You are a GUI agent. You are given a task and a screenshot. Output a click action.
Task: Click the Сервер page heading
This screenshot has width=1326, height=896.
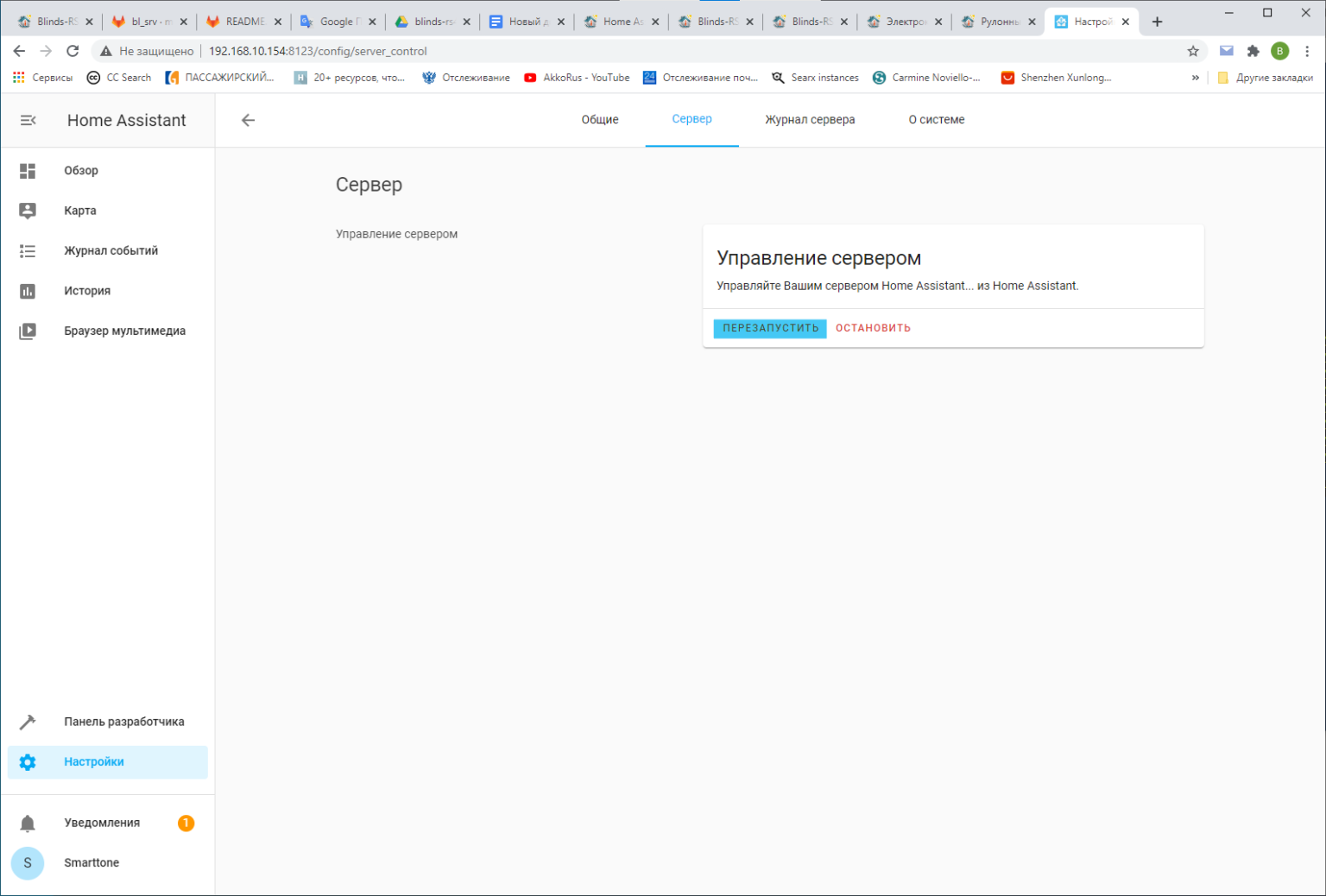coord(369,185)
